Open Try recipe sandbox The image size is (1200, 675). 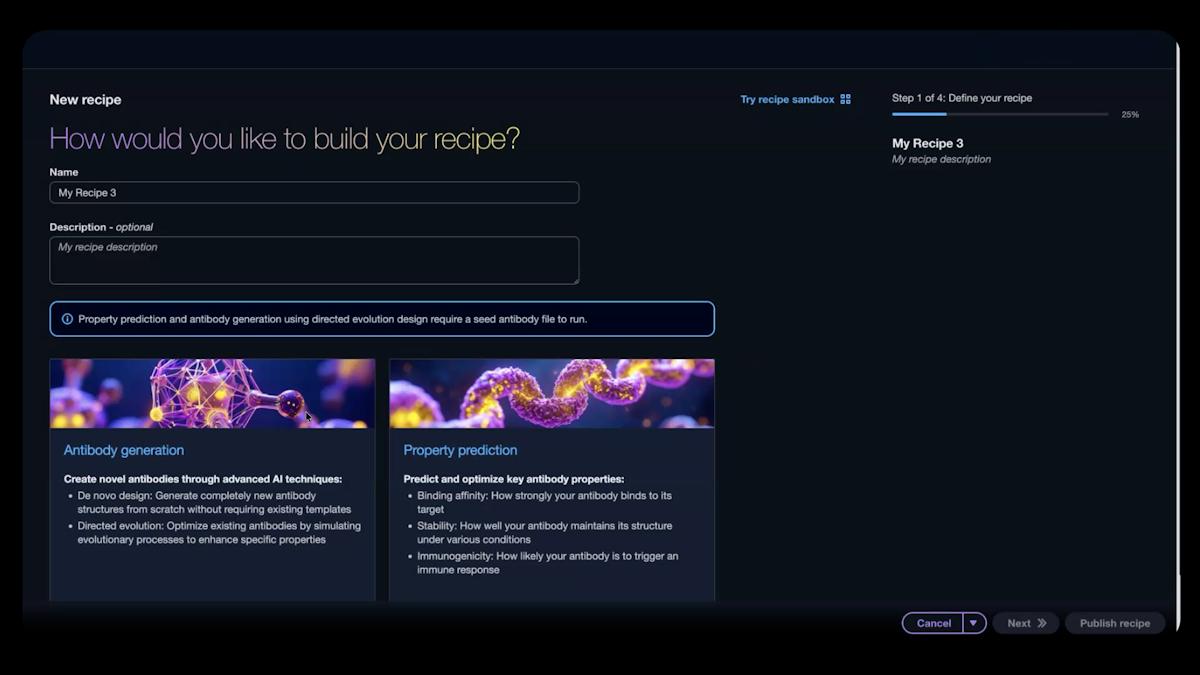(x=787, y=99)
